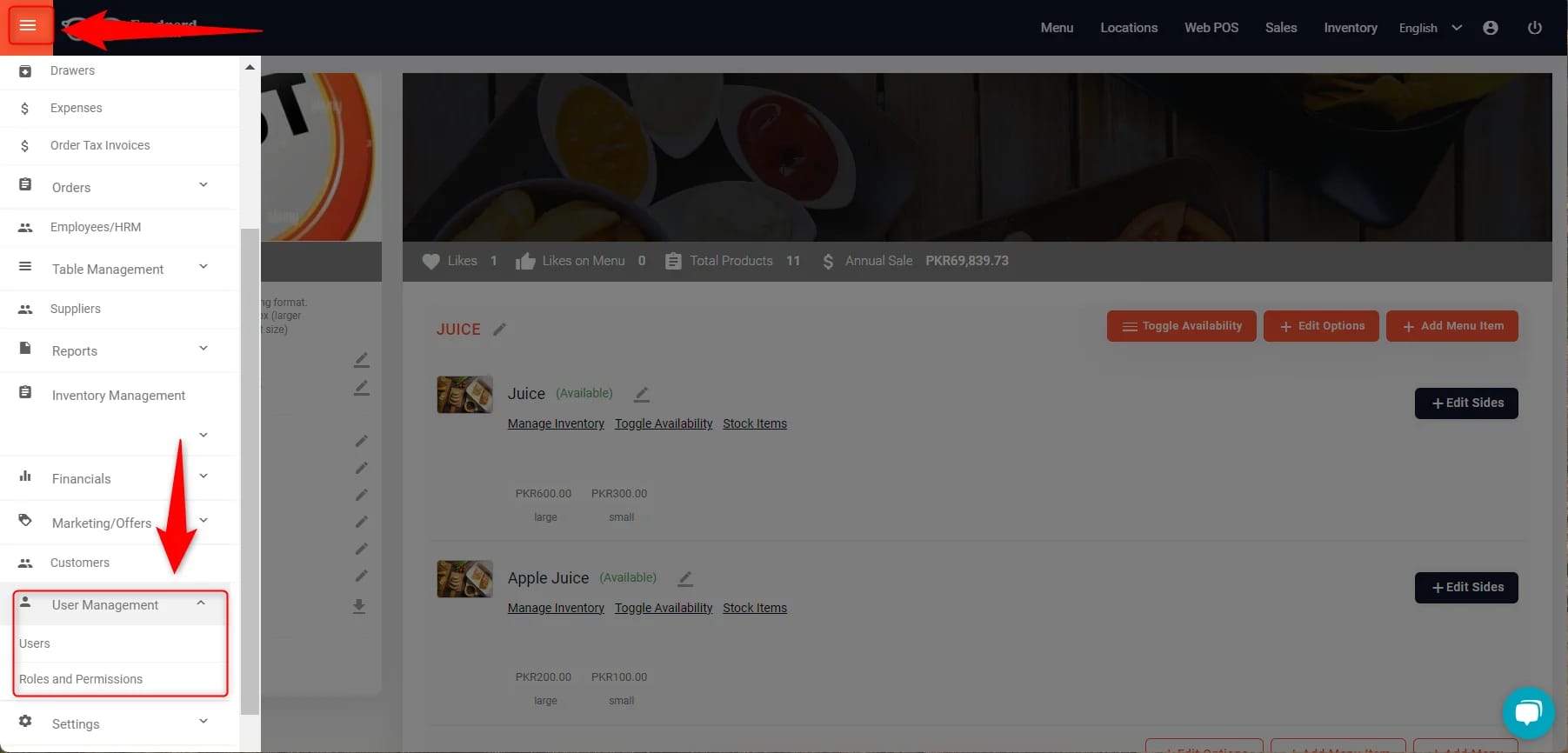The width and height of the screenshot is (1568, 753).
Task: Click the sidebar vertical scrollbar
Action: [250, 470]
